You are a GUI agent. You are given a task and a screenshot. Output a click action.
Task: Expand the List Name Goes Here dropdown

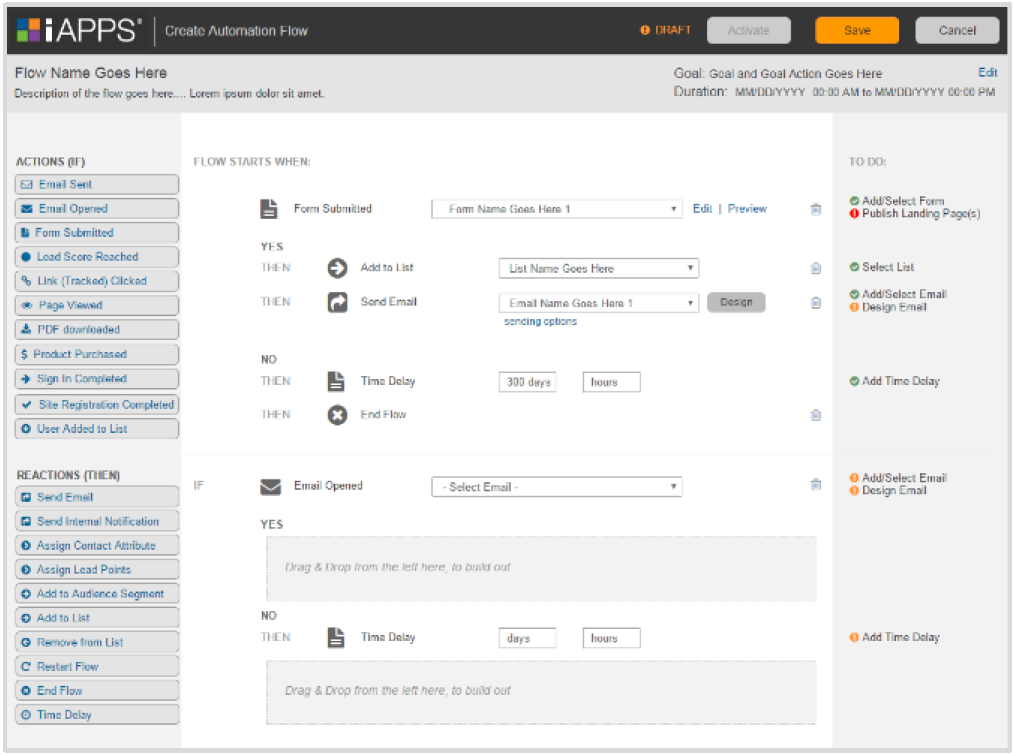tap(598, 268)
